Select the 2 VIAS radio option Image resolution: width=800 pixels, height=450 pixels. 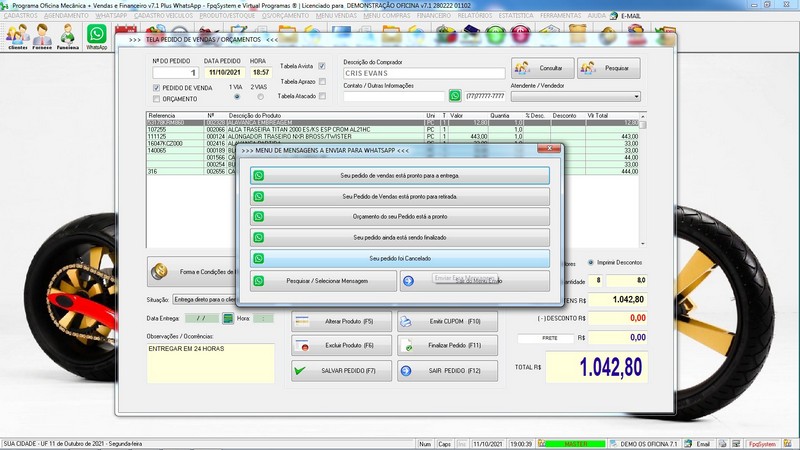coord(260,97)
